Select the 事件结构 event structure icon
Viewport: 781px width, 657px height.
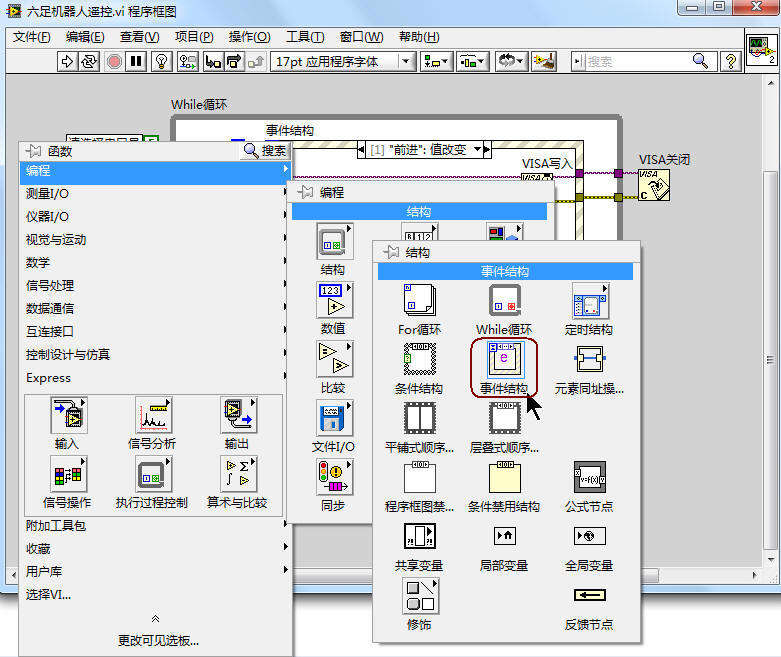tap(505, 359)
